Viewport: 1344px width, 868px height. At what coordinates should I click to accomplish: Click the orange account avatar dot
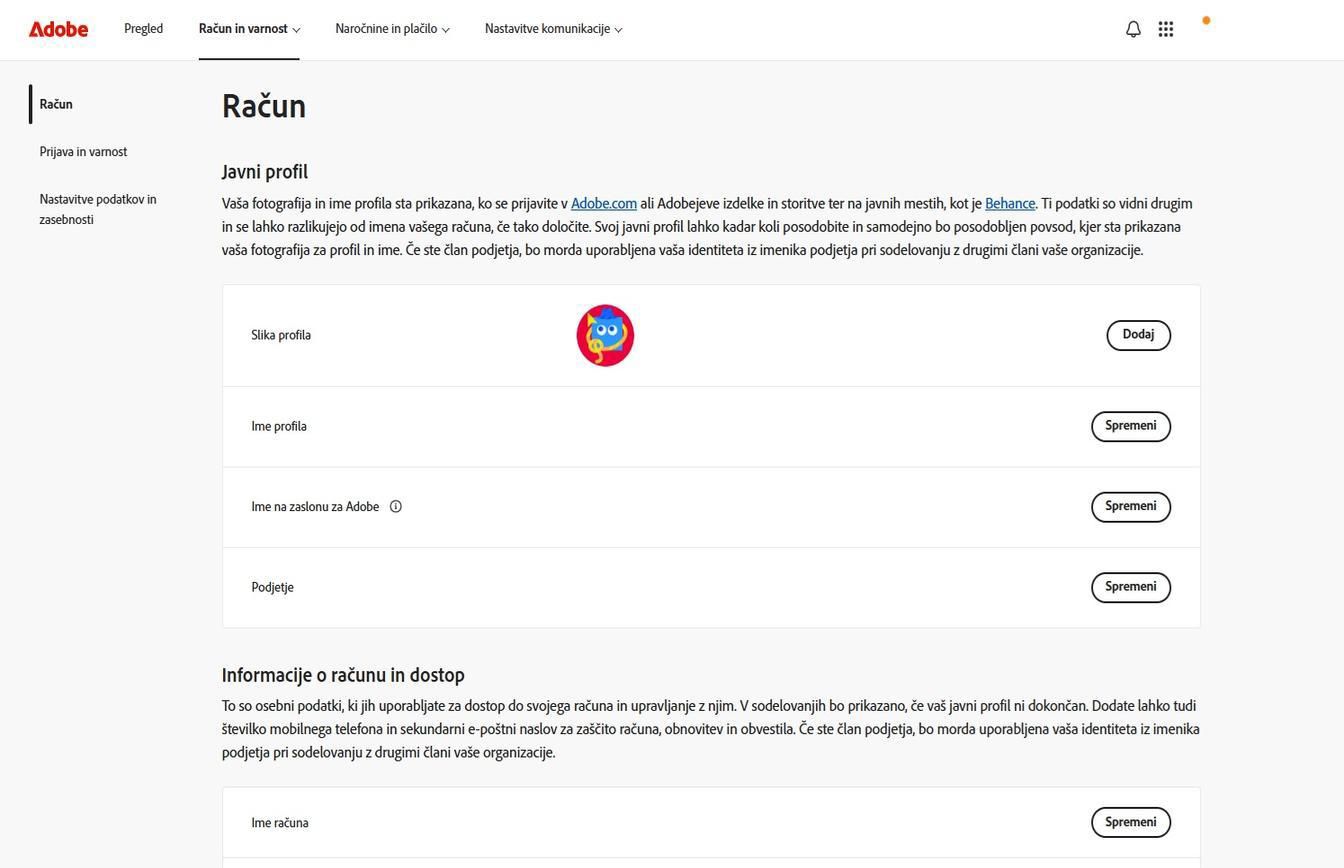[1206, 20]
